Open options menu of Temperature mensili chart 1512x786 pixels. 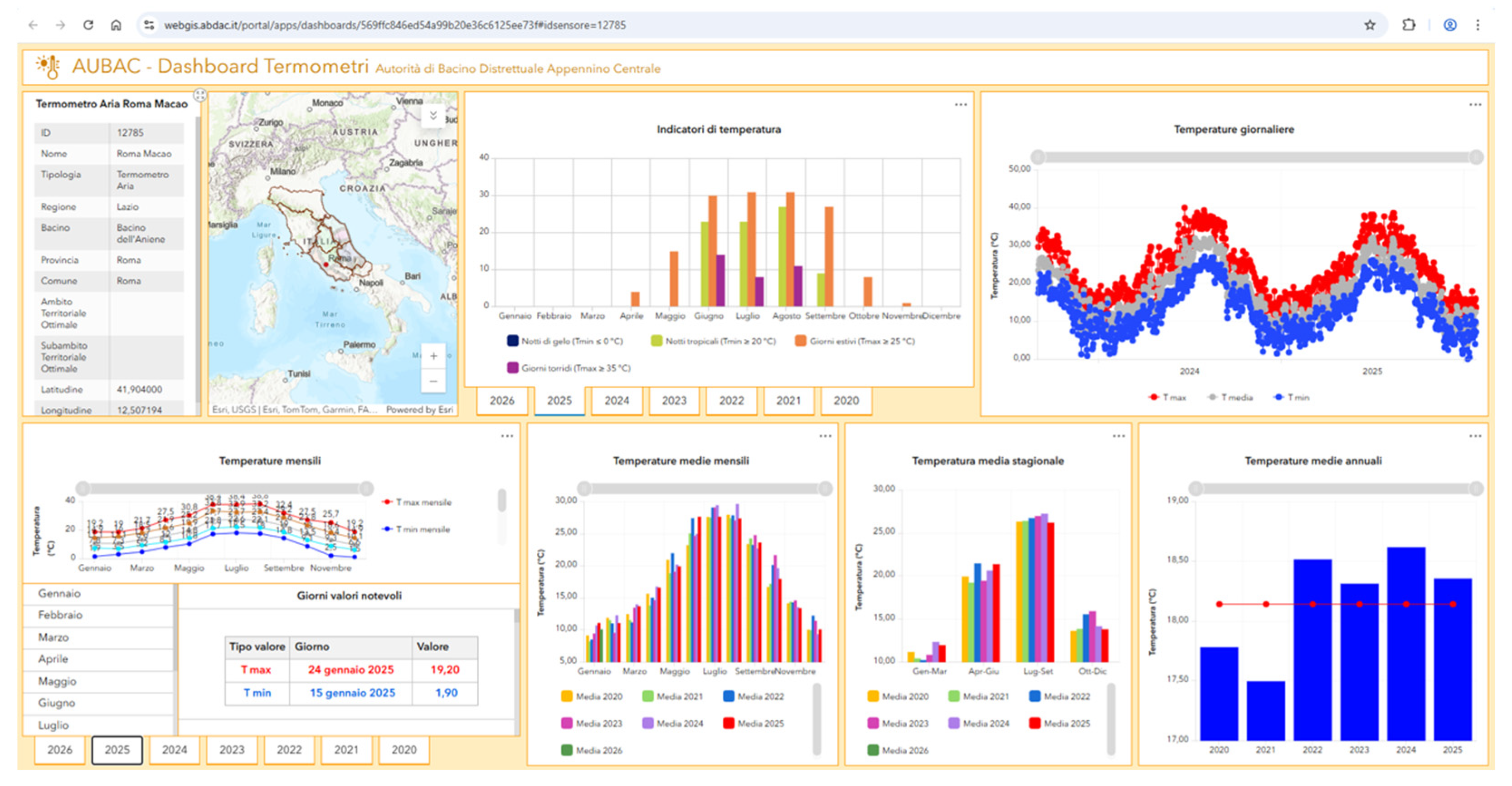pyautogui.click(x=507, y=436)
